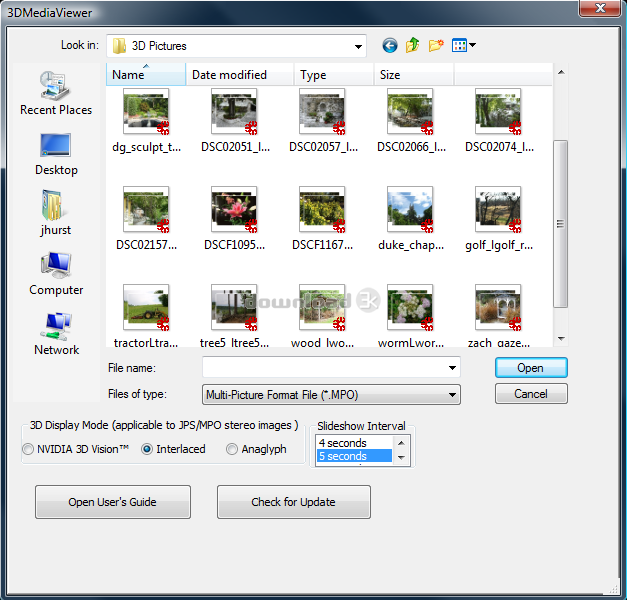This screenshot has width=627, height=600.
Task: Click the Open User's Guide button
Action: [112, 502]
